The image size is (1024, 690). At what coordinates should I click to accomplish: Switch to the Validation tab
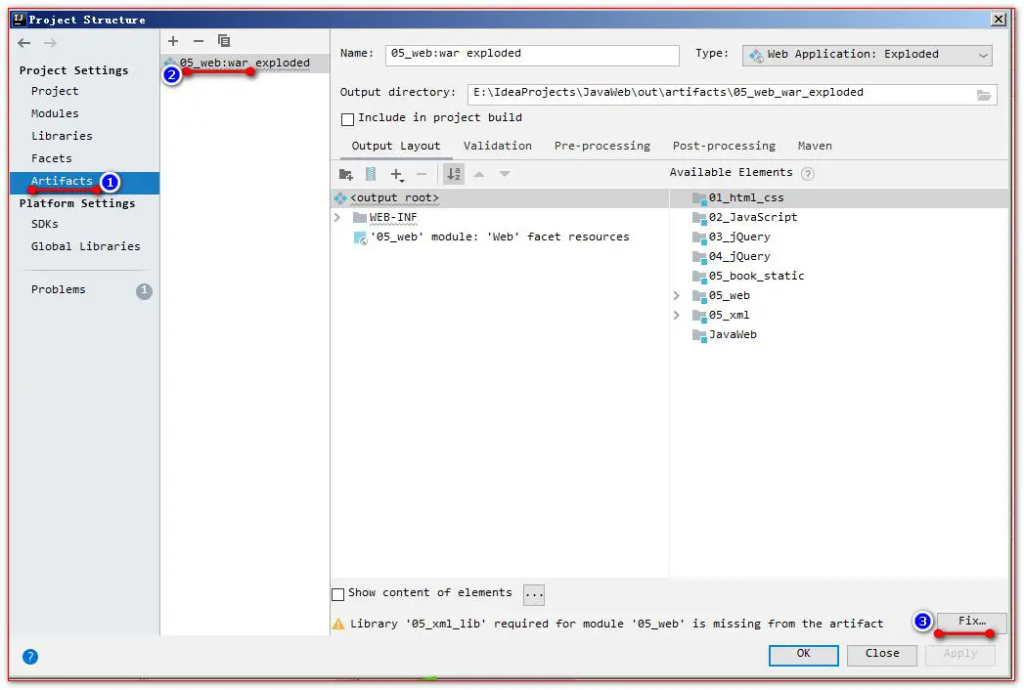point(497,146)
